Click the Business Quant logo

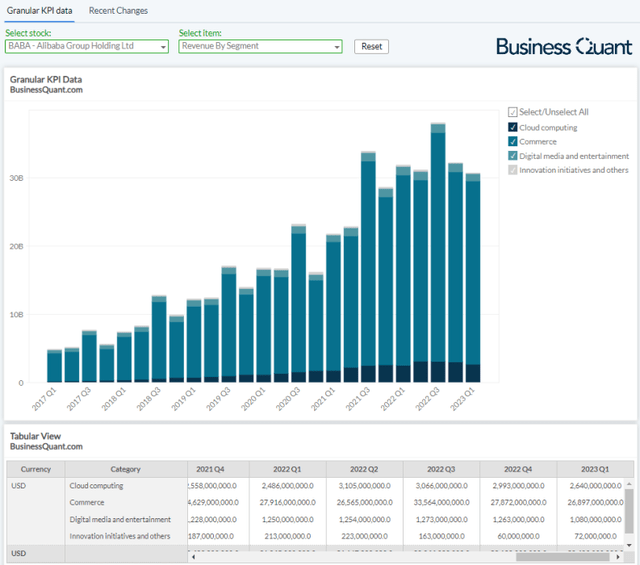tap(564, 47)
